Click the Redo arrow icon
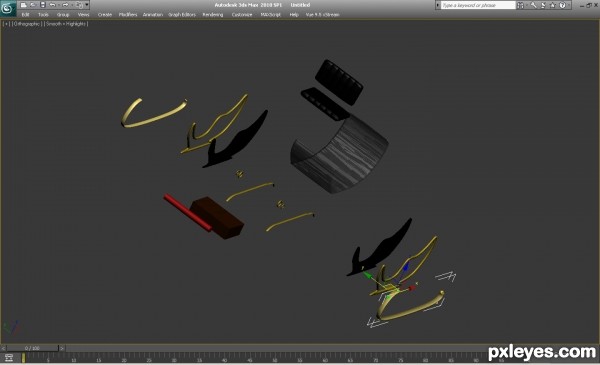 [65, 5]
